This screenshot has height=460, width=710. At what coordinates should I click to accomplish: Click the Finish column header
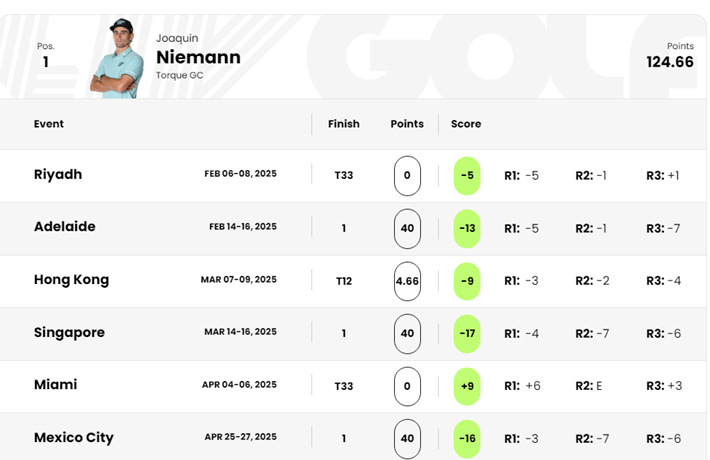click(344, 124)
